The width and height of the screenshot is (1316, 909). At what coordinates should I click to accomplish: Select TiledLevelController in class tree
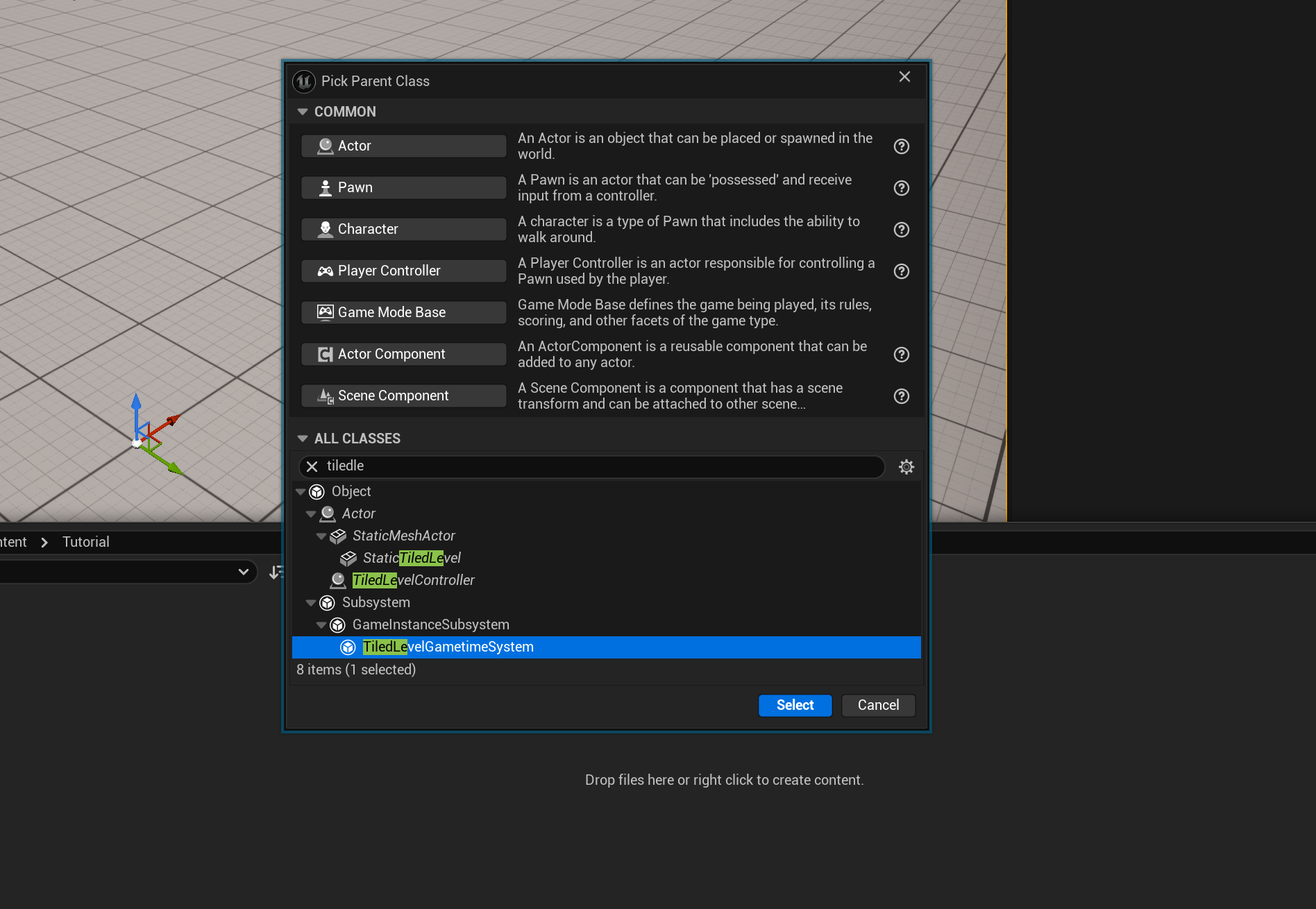(x=413, y=580)
